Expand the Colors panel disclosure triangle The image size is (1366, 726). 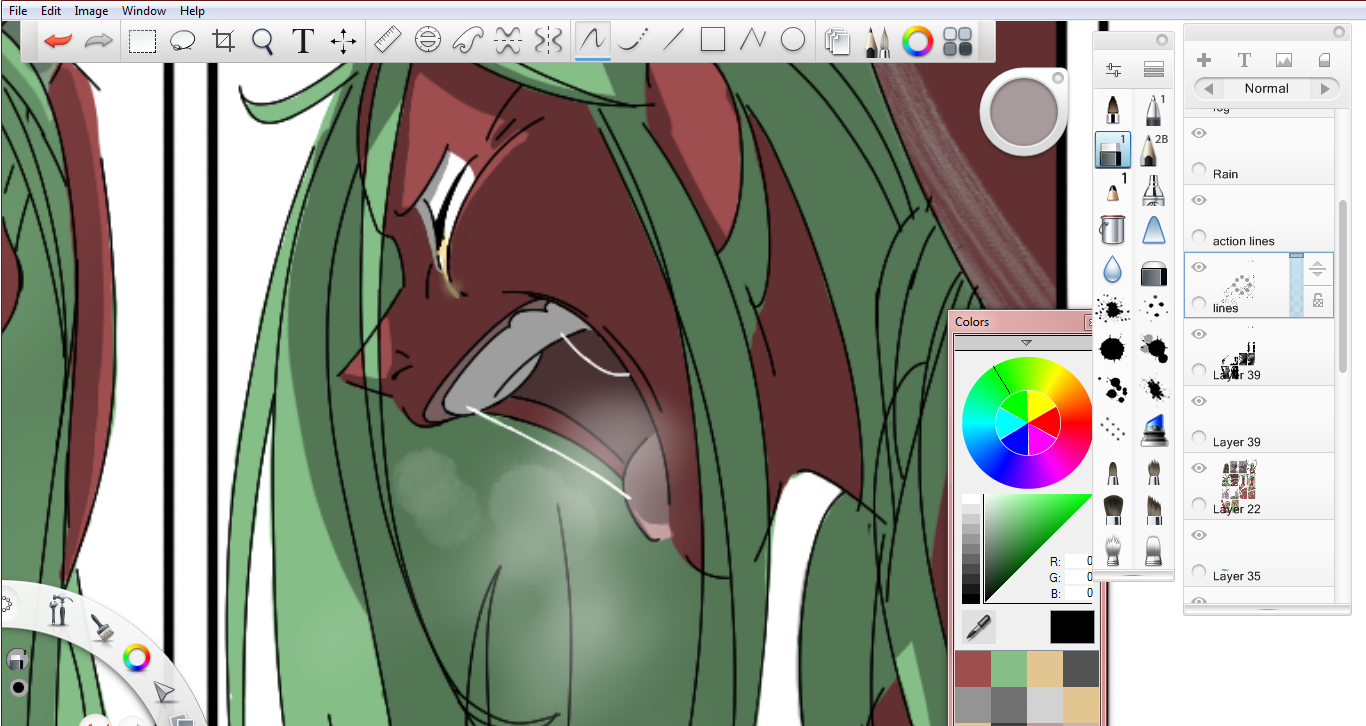point(1026,343)
